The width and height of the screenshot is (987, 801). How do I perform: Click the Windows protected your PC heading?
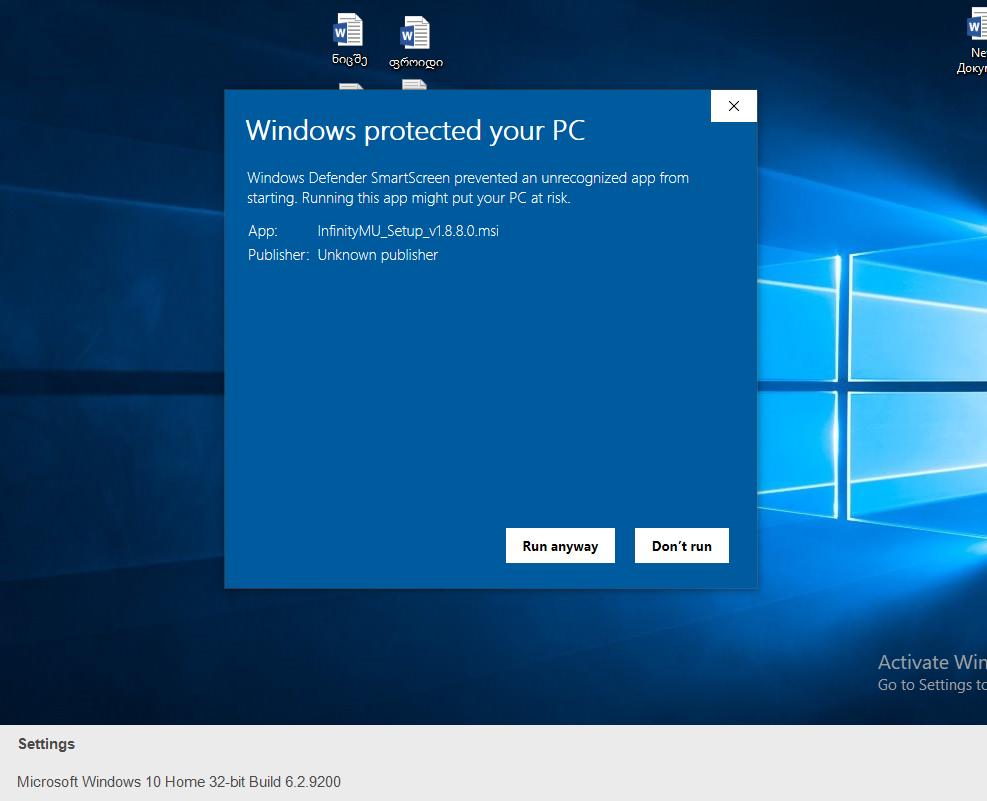(415, 131)
